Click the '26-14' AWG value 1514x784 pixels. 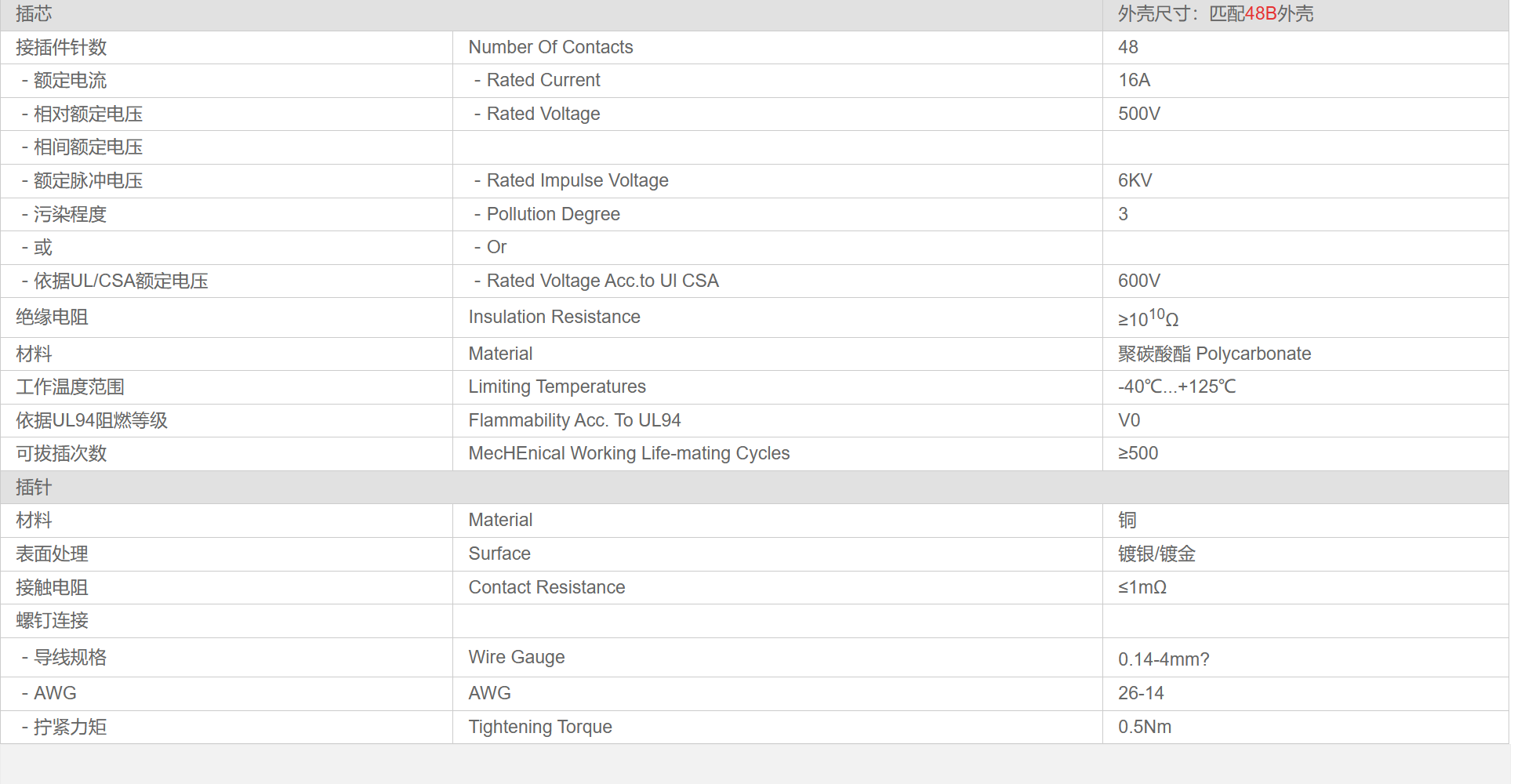[1141, 693]
